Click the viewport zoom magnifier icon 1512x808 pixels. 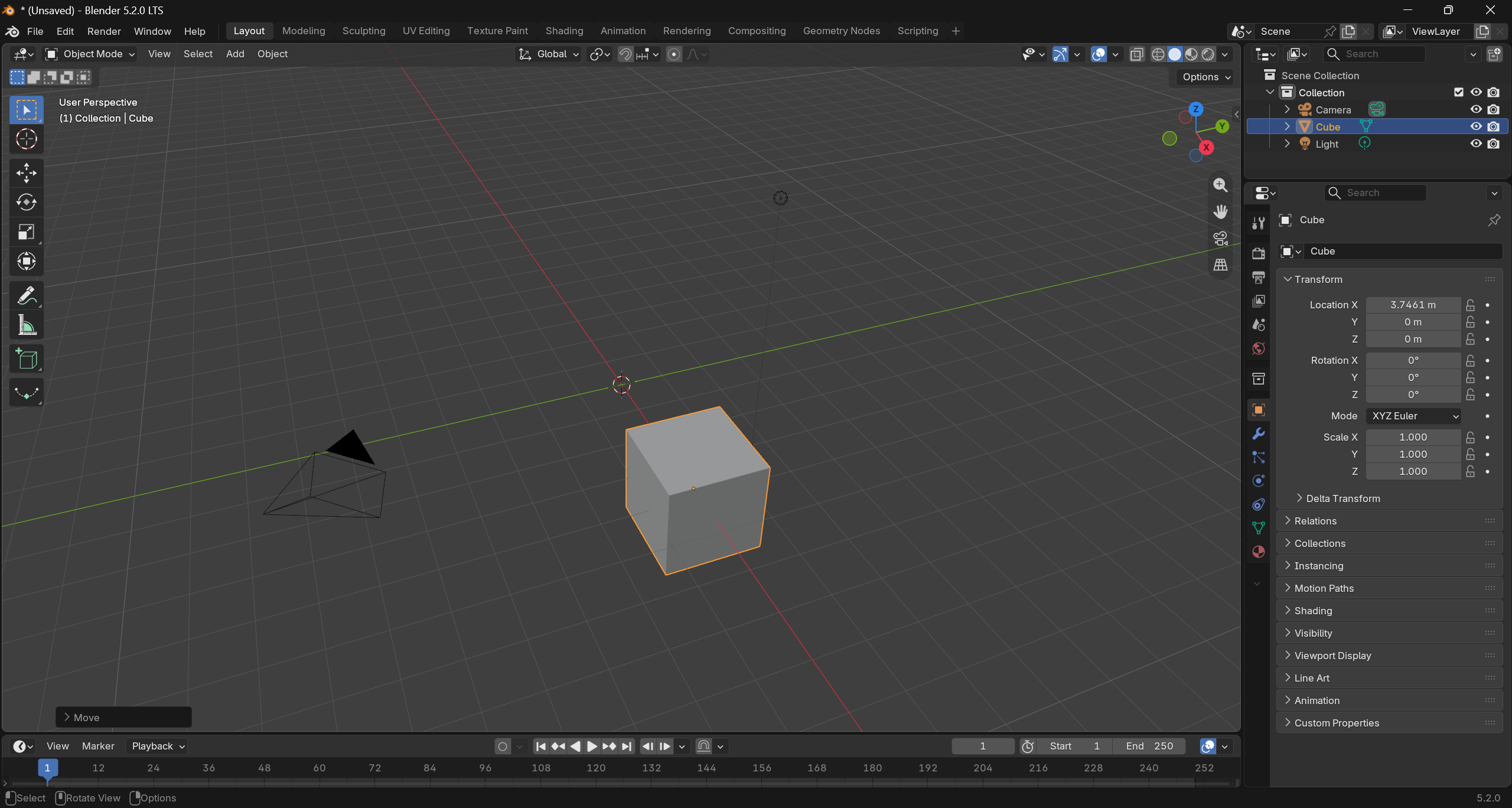(x=1220, y=185)
